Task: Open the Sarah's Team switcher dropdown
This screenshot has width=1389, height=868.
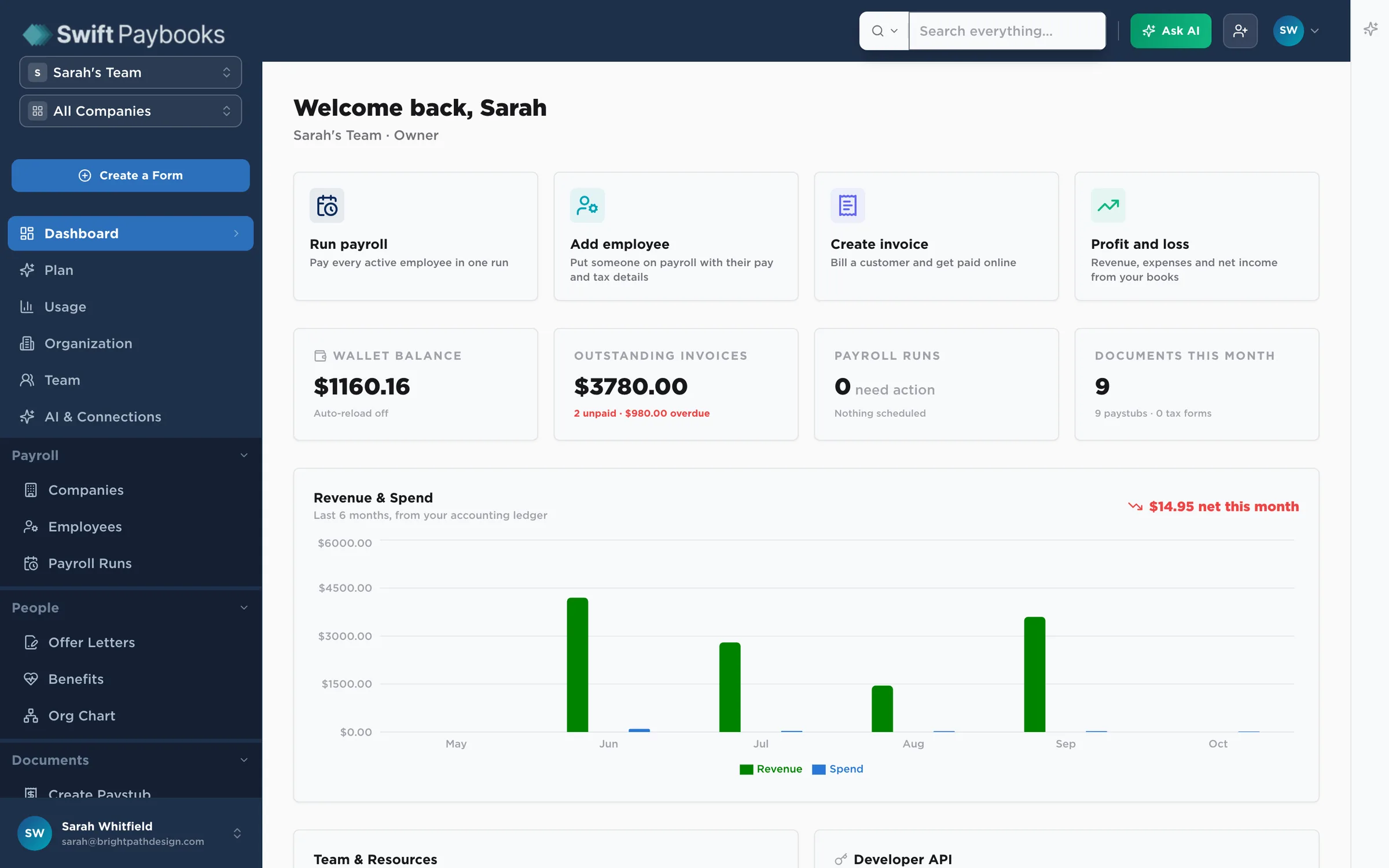Action: point(130,72)
